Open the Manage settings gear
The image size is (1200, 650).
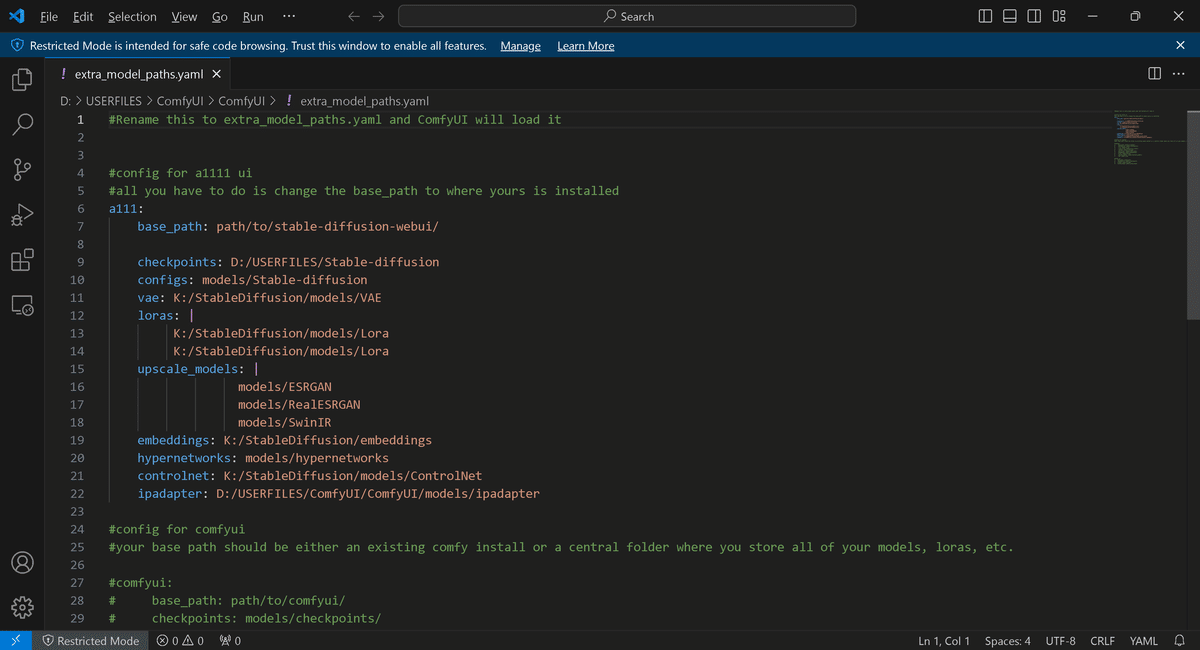tap(22, 607)
